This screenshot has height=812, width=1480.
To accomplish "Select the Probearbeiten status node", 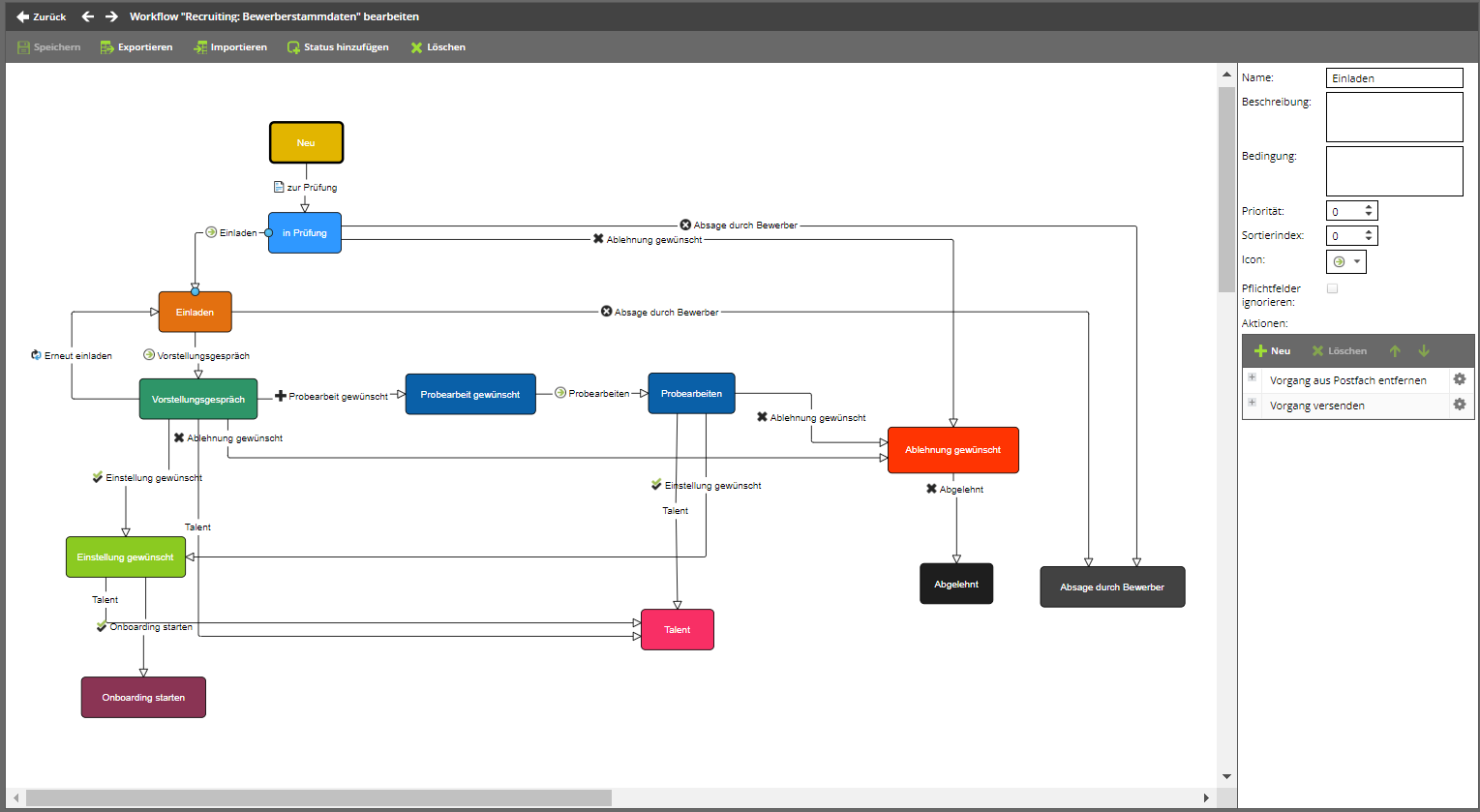I will (691, 393).
